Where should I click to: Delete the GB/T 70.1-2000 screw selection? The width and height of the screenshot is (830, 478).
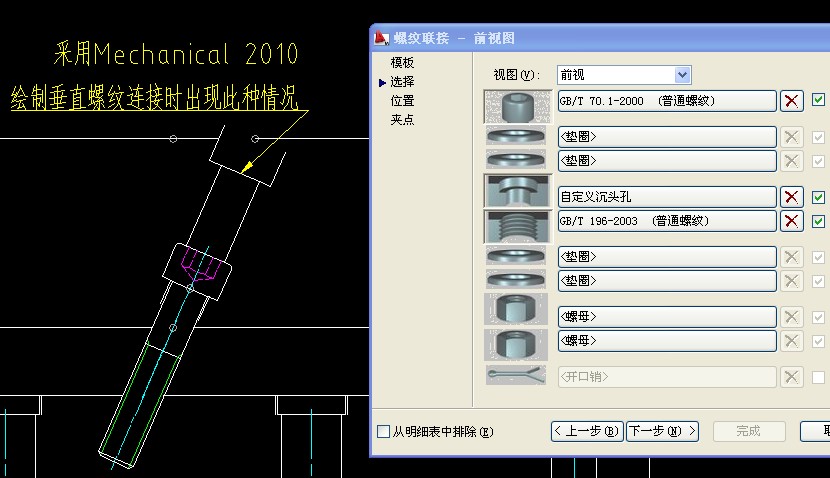tap(791, 101)
